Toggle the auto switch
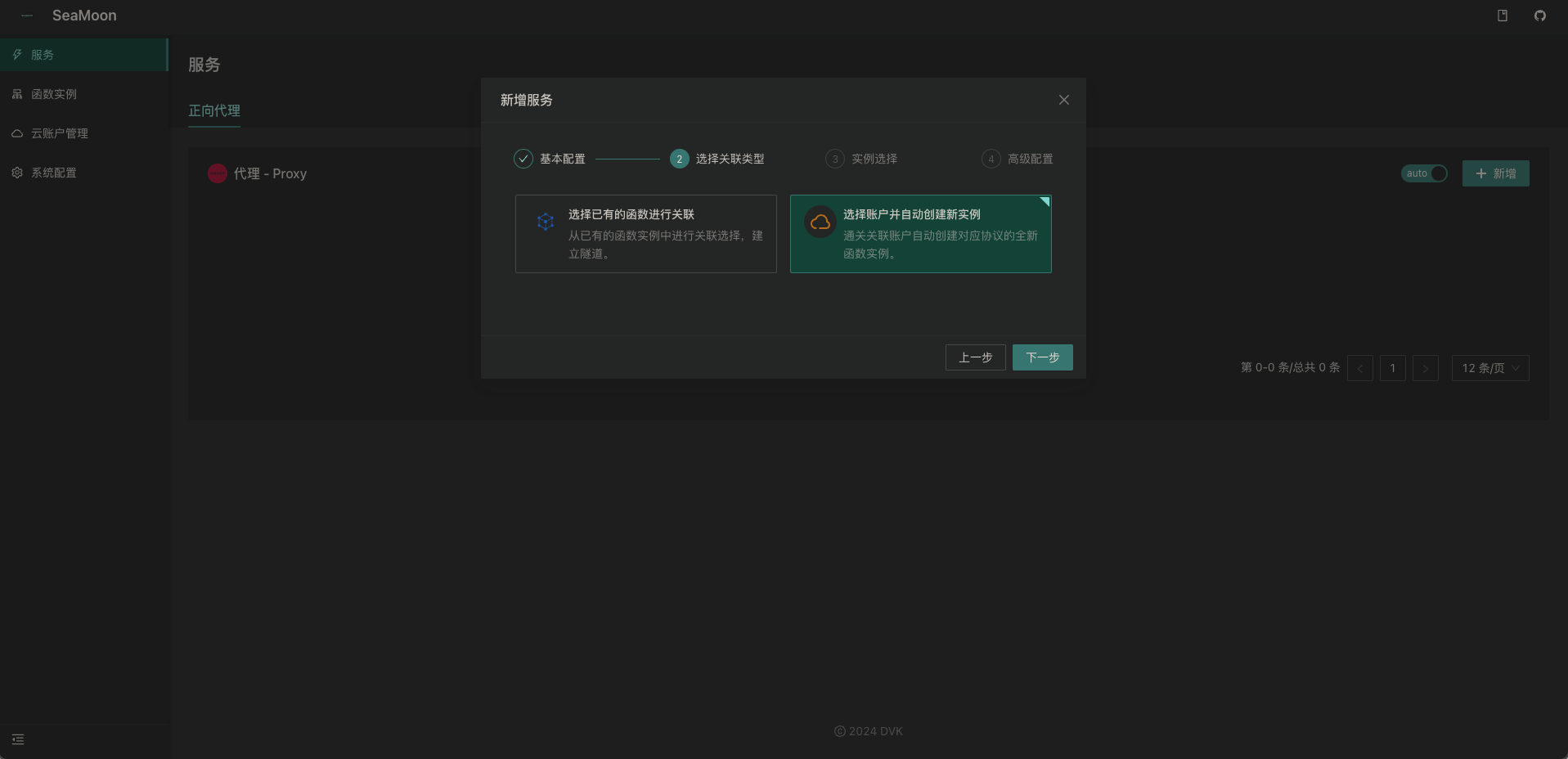 click(1424, 173)
